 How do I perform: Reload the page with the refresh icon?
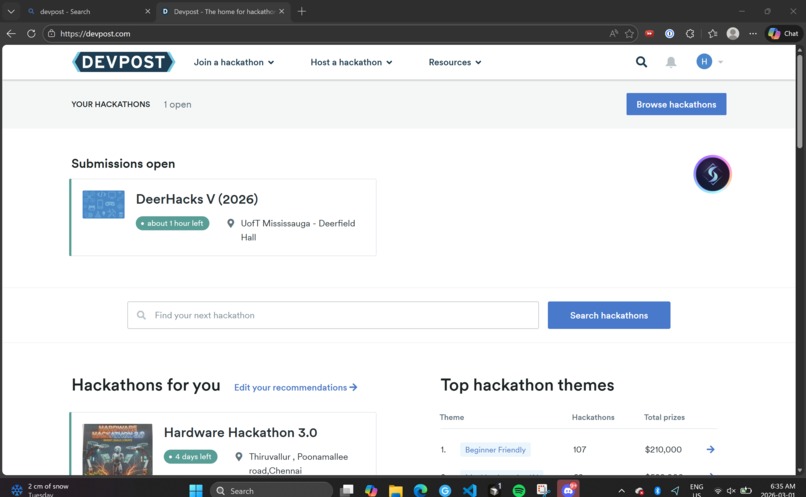click(31, 33)
